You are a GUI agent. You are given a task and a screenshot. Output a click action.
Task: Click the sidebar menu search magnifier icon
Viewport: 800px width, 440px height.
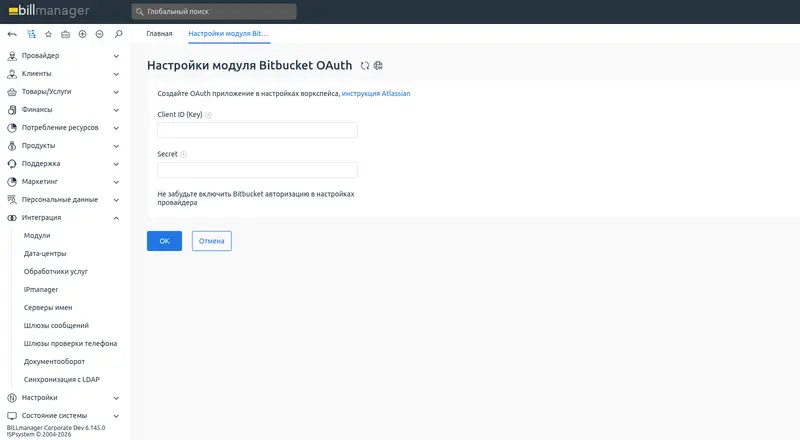click(x=118, y=34)
